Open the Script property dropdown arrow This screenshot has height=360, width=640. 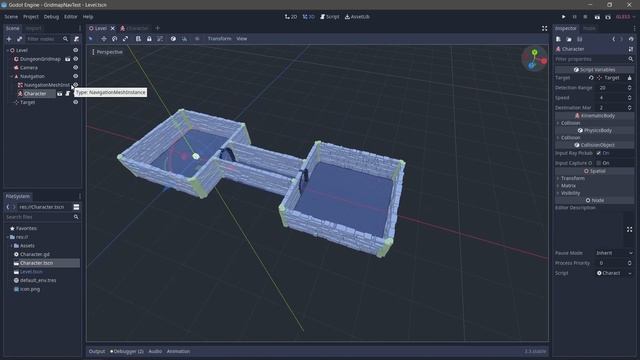pyautogui.click(x=631, y=273)
